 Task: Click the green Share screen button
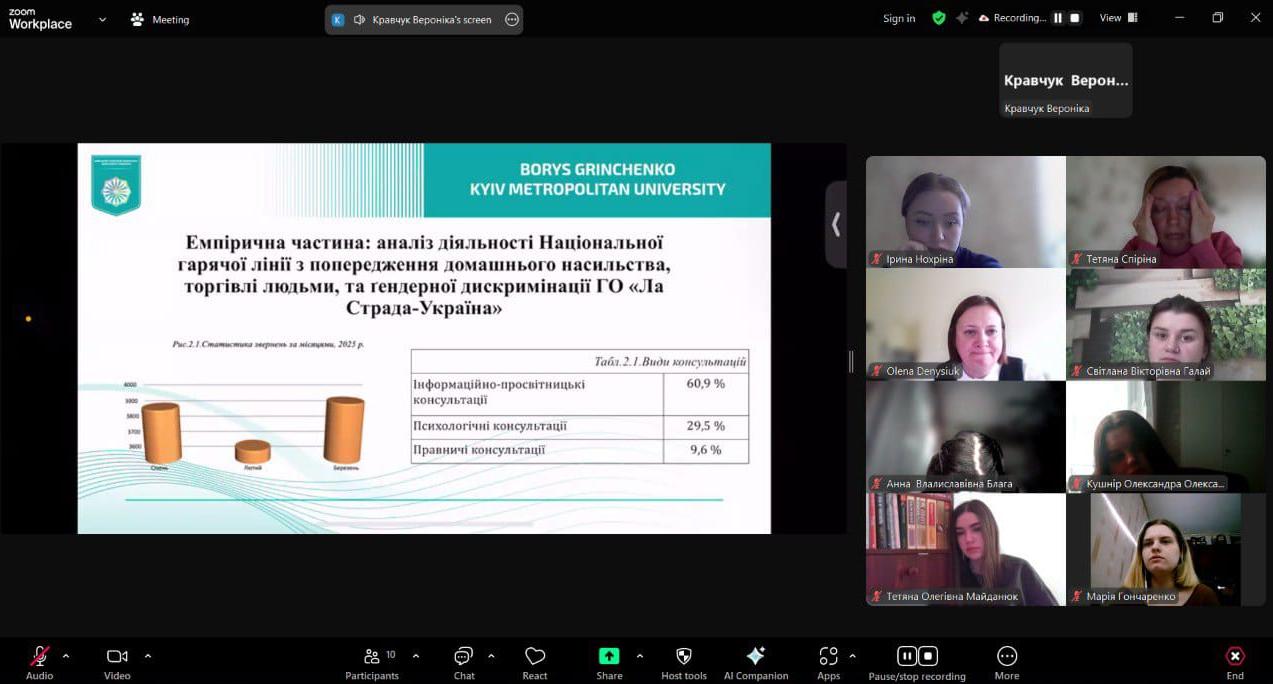pyautogui.click(x=609, y=657)
